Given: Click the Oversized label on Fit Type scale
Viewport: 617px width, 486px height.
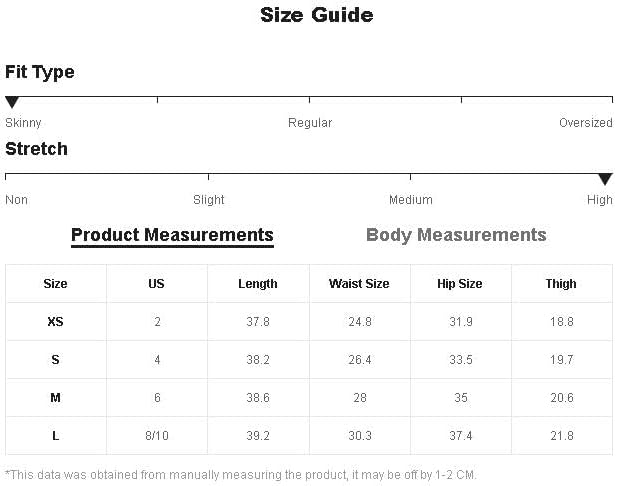Looking at the screenshot, I should (586, 123).
